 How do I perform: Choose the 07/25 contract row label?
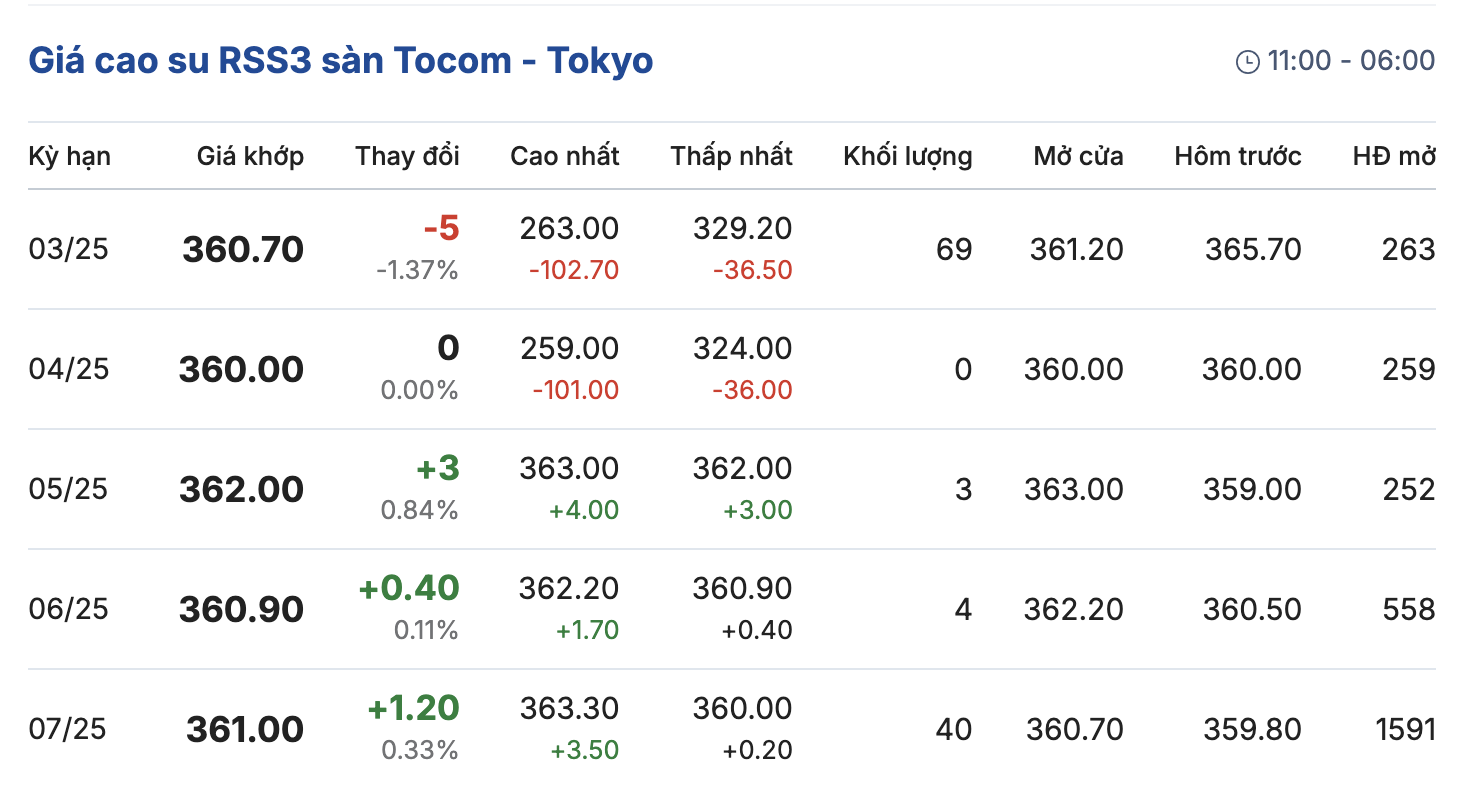click(x=67, y=729)
